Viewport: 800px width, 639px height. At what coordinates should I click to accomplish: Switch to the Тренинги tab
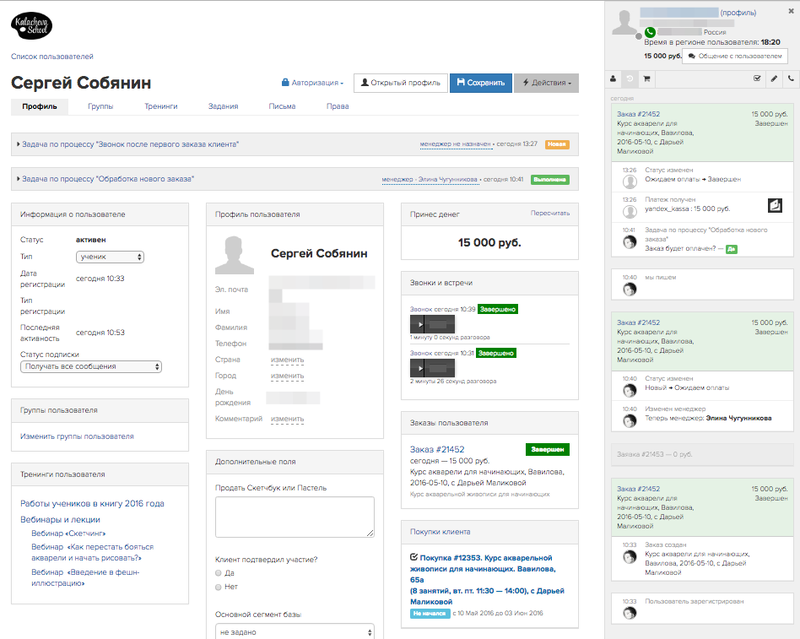(x=161, y=106)
